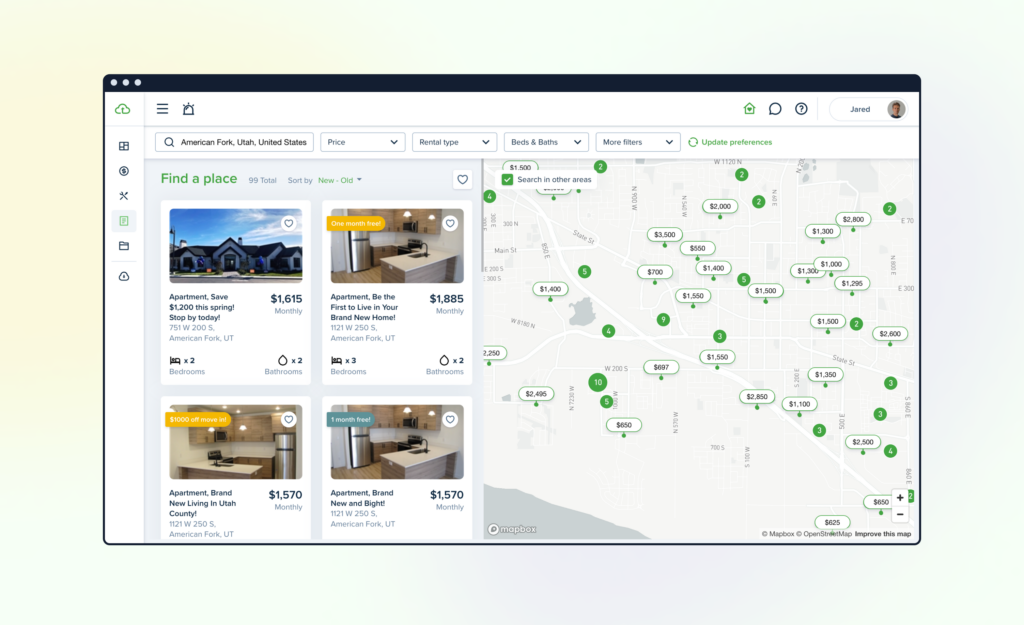This screenshot has width=1024, height=625.
Task: Open the hamburger menu
Action: pos(163,109)
